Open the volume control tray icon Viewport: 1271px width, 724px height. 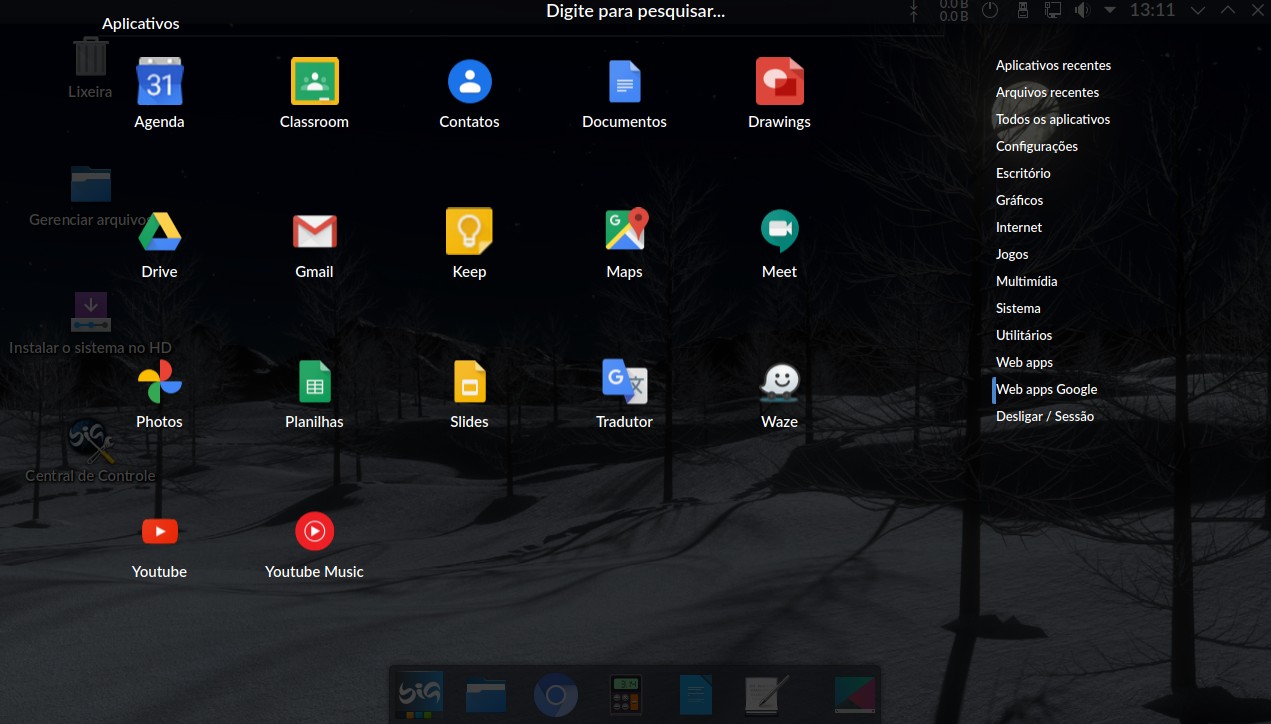(x=1082, y=10)
